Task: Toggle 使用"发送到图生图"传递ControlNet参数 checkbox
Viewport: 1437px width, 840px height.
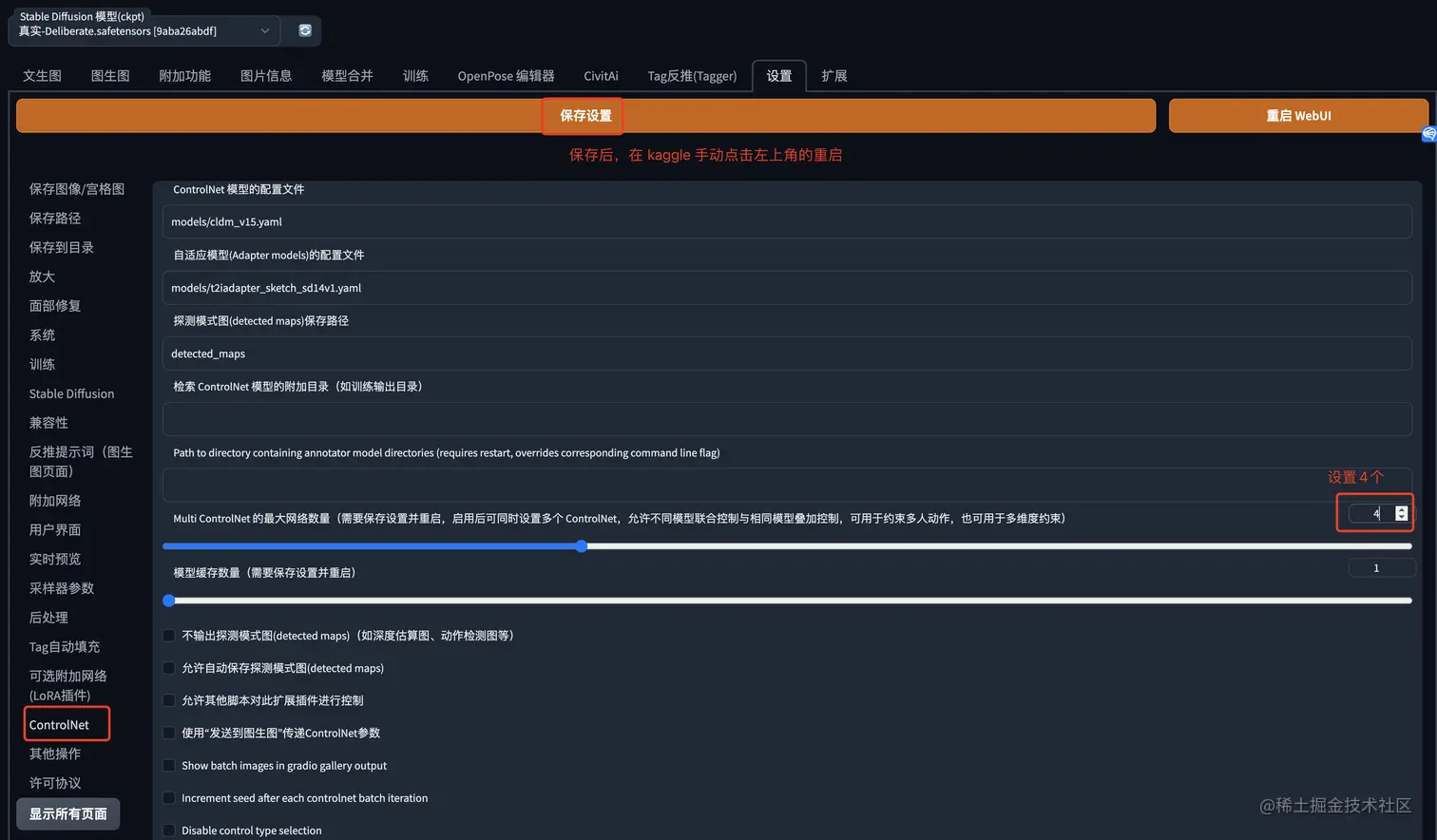Action: point(169,733)
